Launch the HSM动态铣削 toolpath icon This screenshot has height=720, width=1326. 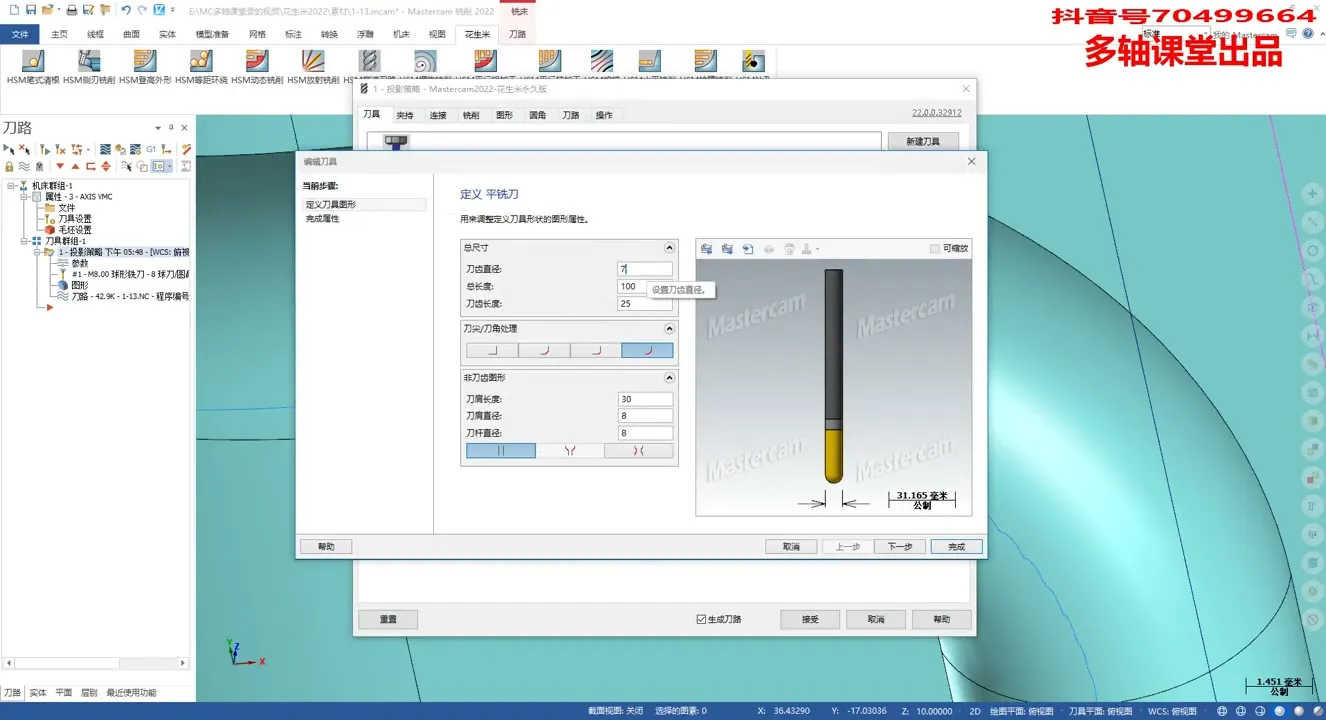point(257,62)
